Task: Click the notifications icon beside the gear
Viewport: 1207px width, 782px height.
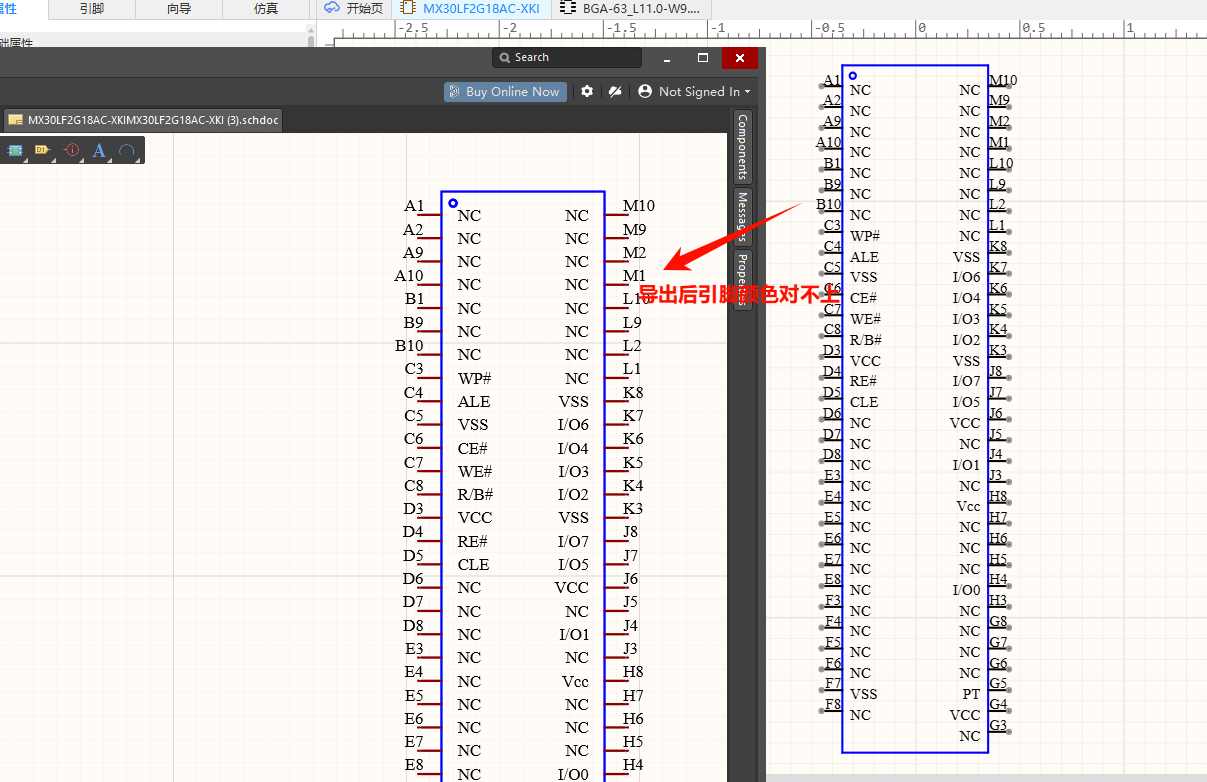Action: 615,91
